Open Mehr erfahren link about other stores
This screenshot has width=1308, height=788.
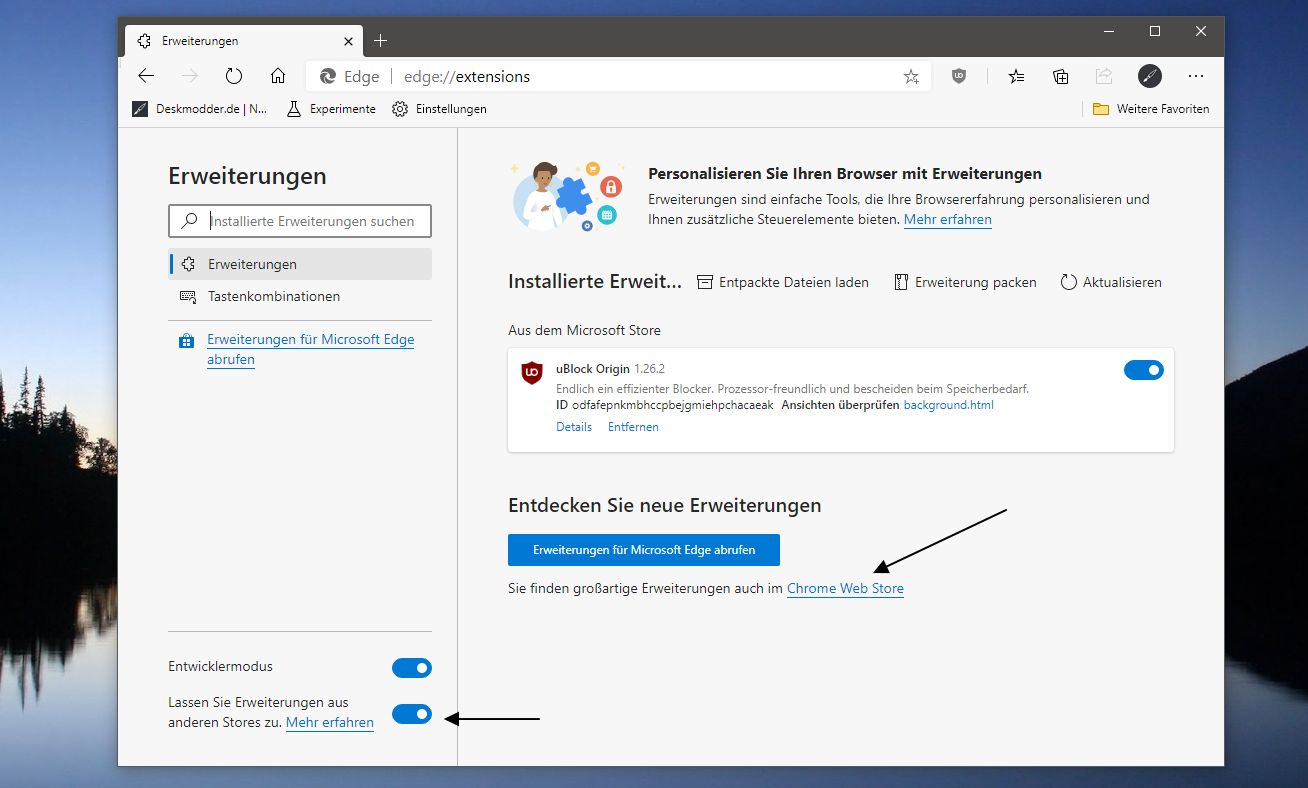330,722
